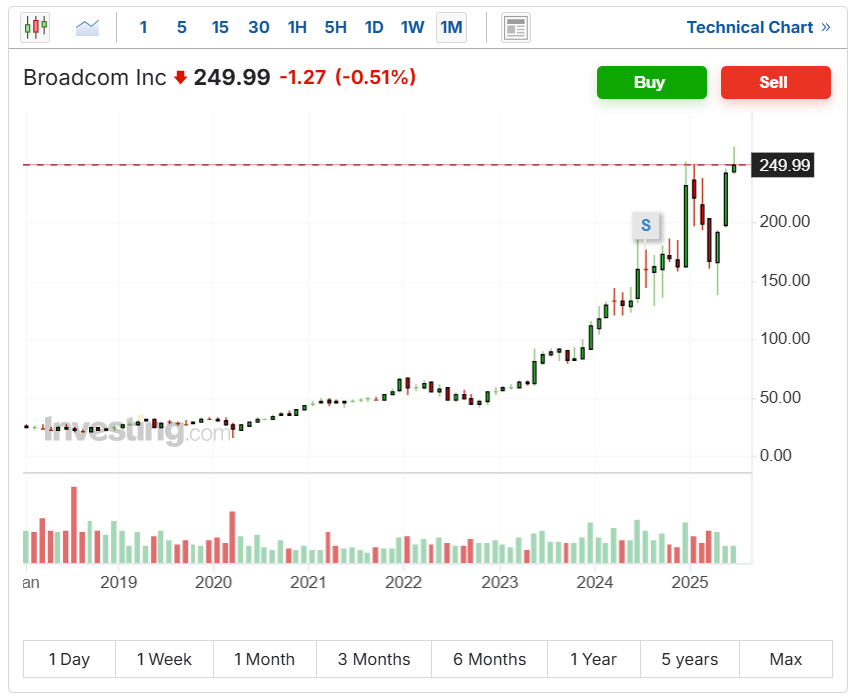Select the 15 minute interval
The image size is (851, 696).
[220, 27]
